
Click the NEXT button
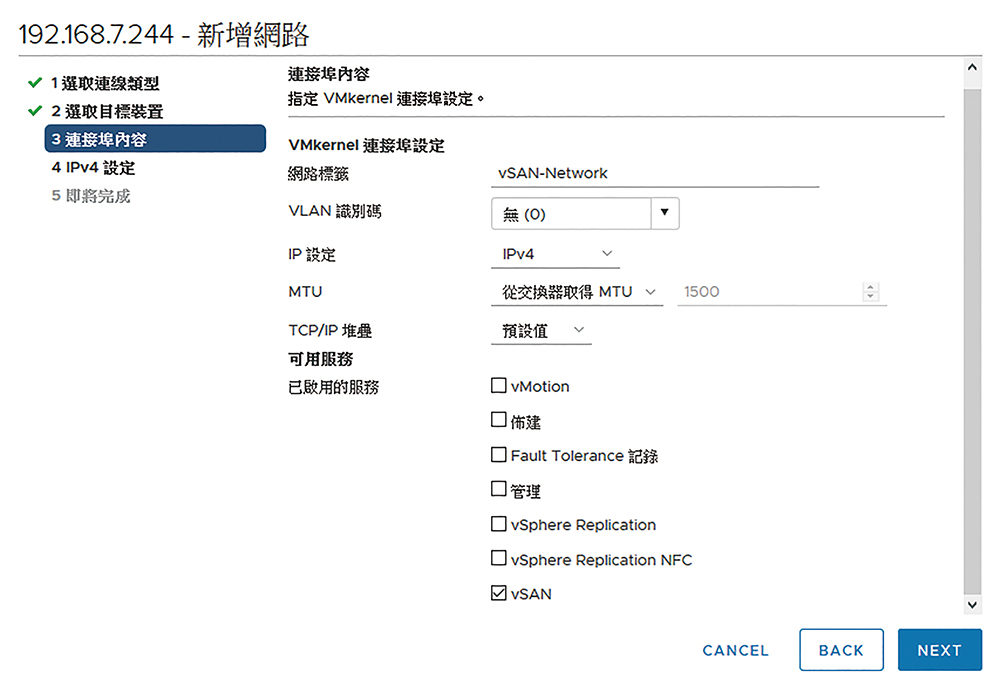(939, 650)
